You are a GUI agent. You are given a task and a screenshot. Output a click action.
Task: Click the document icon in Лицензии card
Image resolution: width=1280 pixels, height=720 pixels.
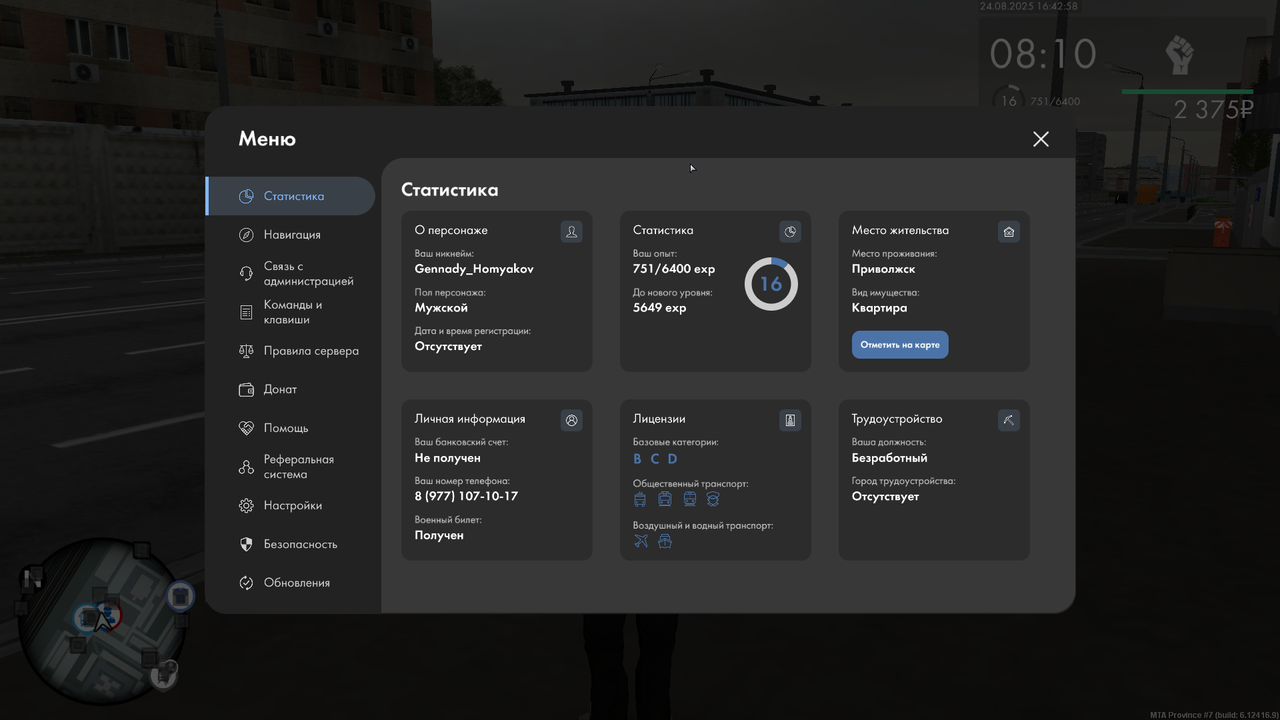790,420
